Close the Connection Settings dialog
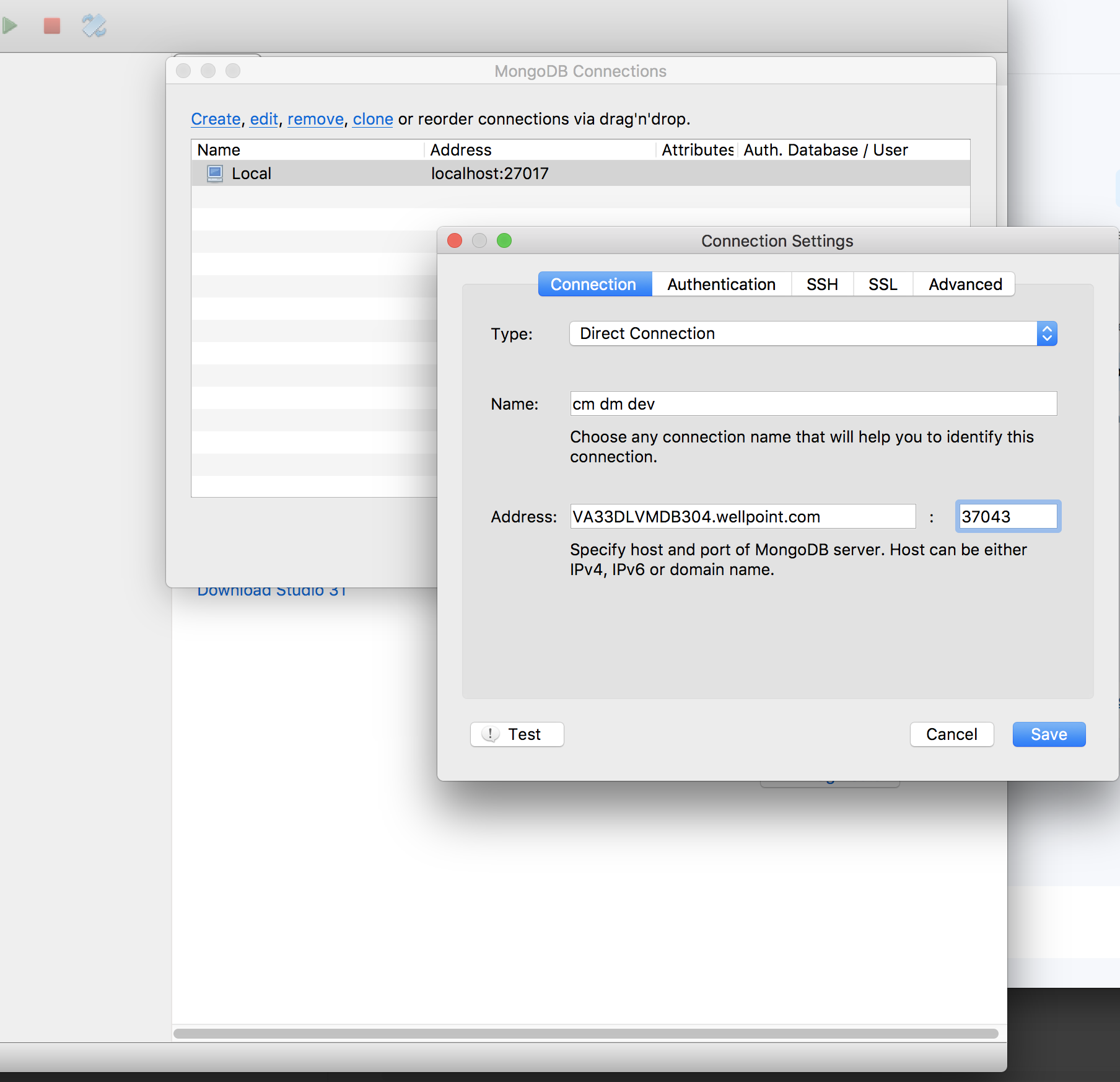 tap(455, 240)
